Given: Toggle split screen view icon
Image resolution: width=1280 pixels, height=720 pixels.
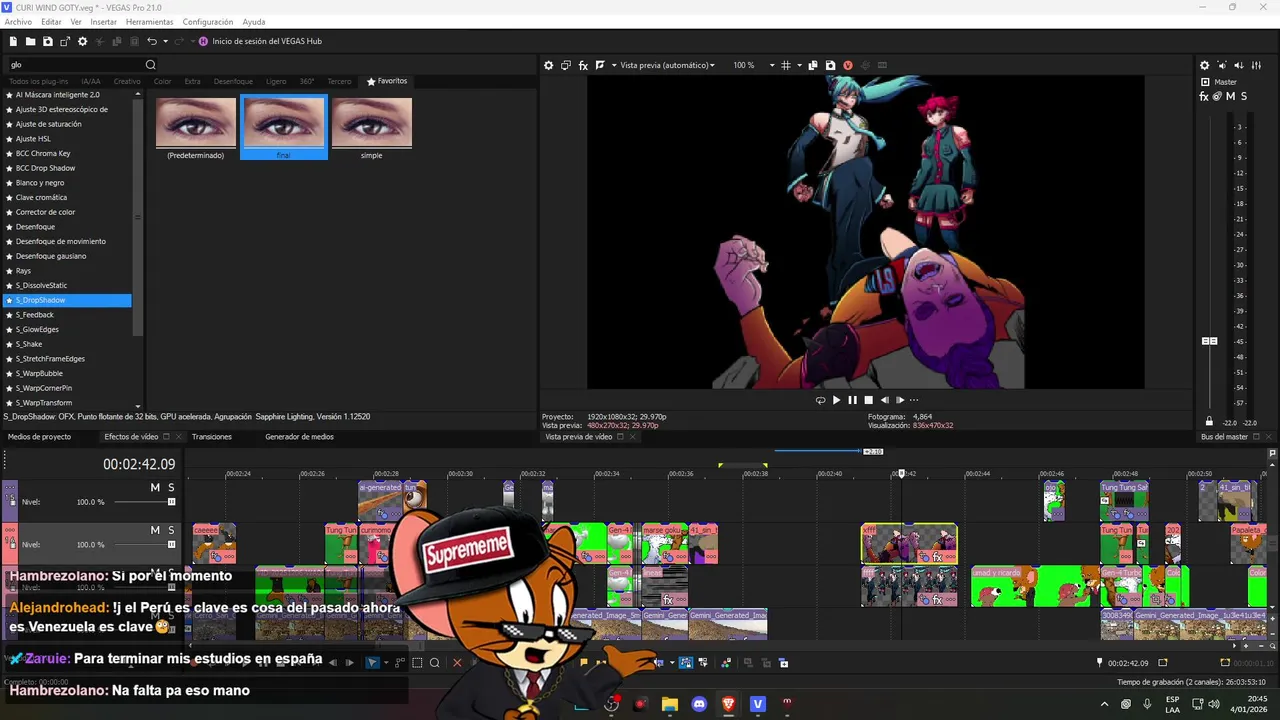Looking at the screenshot, I should (600, 65).
